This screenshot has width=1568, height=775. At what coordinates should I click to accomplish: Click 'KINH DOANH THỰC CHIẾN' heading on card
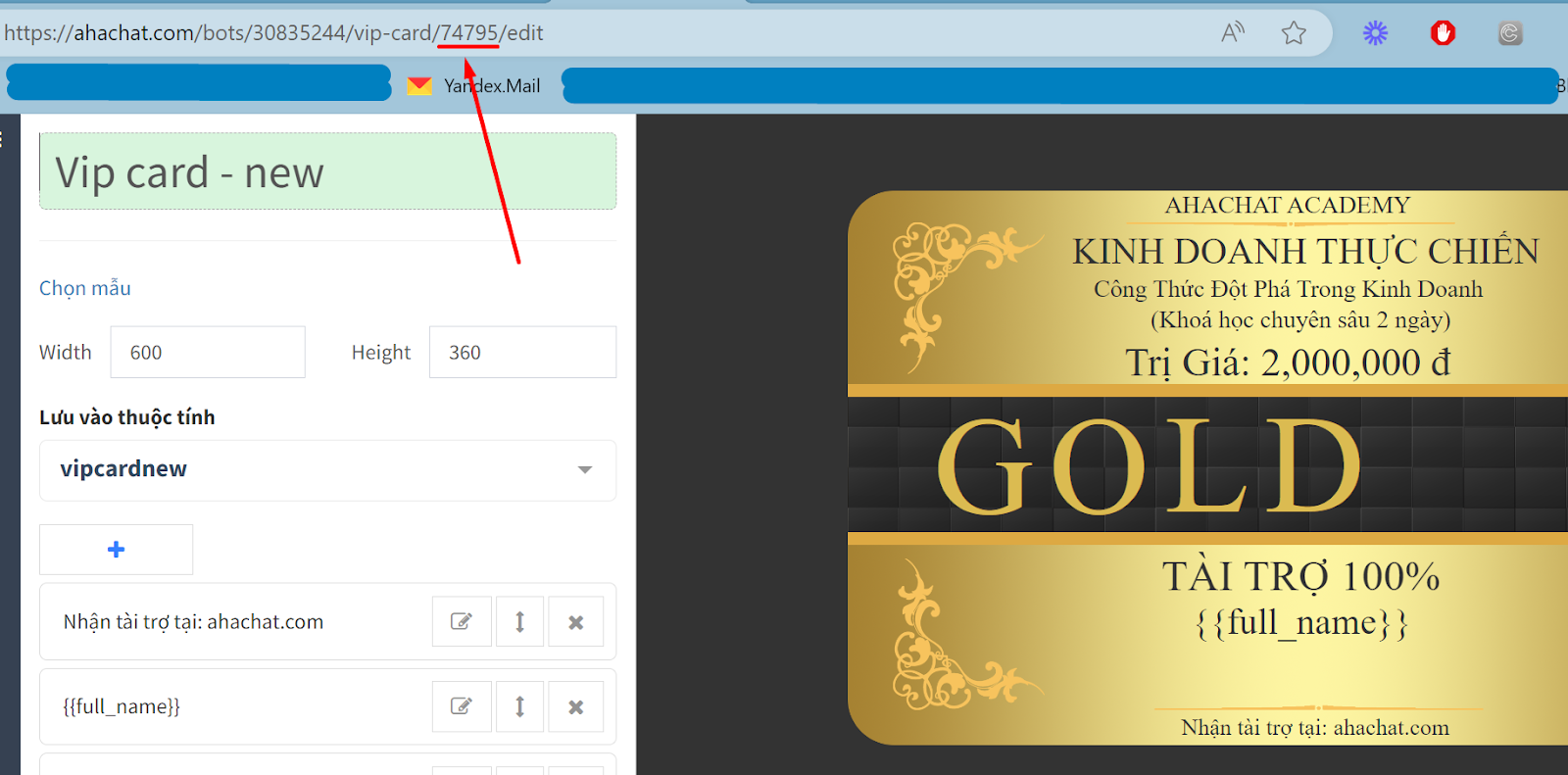pos(1305,251)
